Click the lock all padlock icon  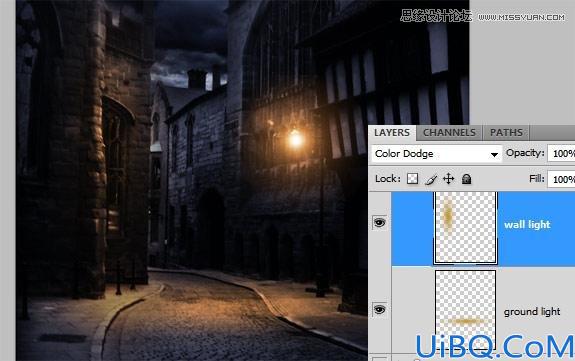point(466,179)
